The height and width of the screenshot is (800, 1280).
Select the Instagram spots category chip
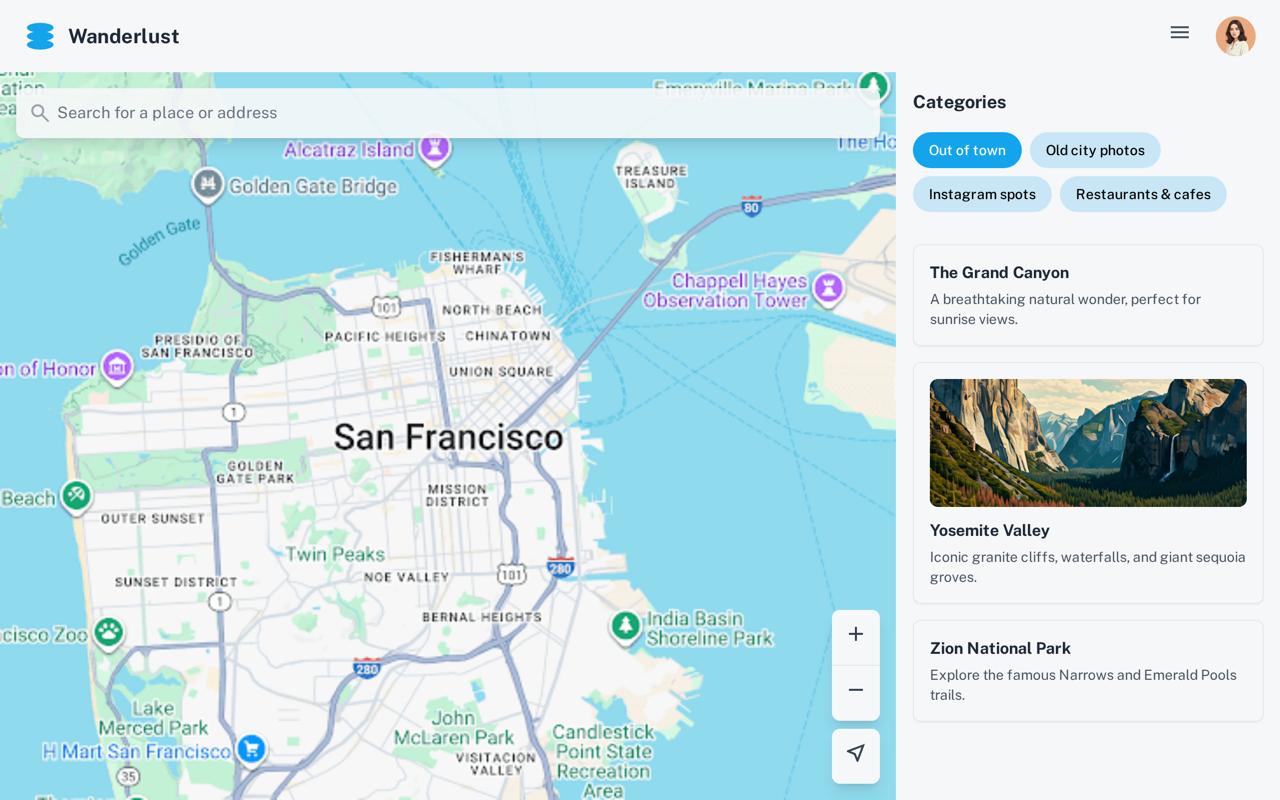click(x=981, y=194)
